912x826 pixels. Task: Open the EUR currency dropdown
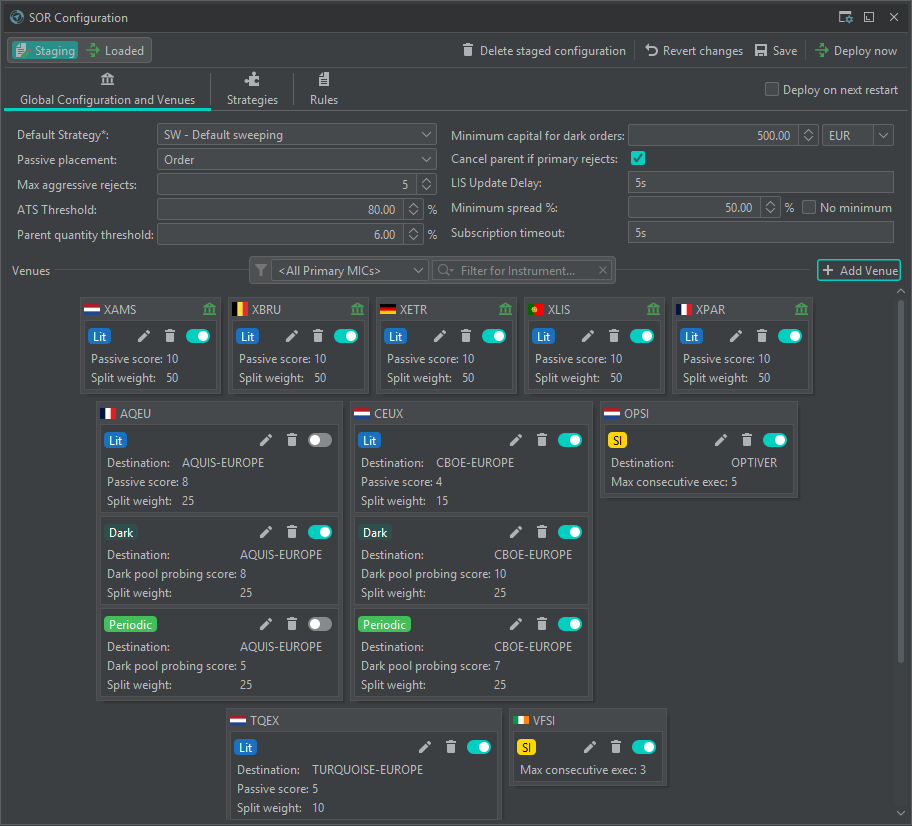857,136
